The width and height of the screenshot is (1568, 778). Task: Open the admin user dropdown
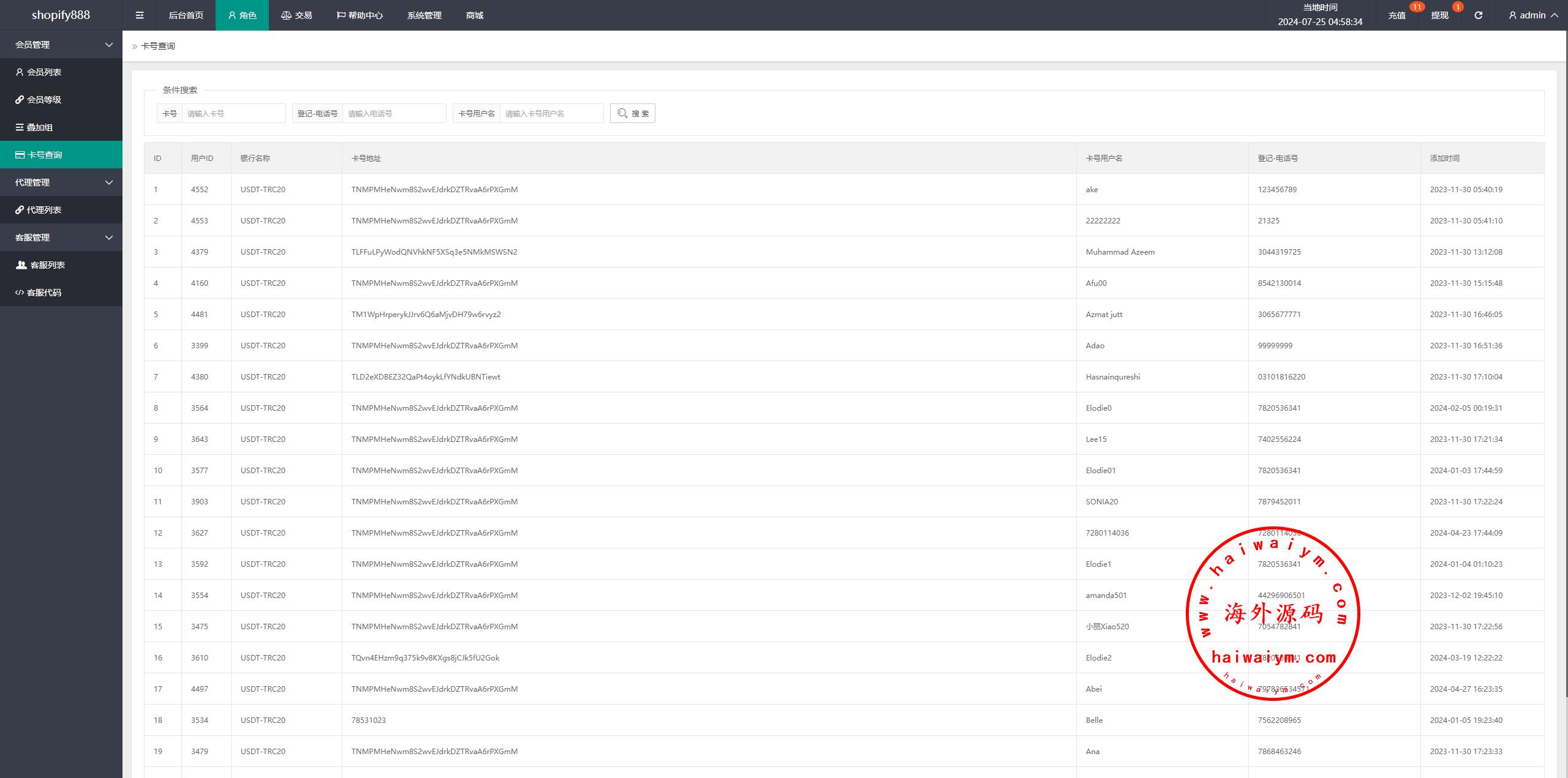click(1532, 15)
